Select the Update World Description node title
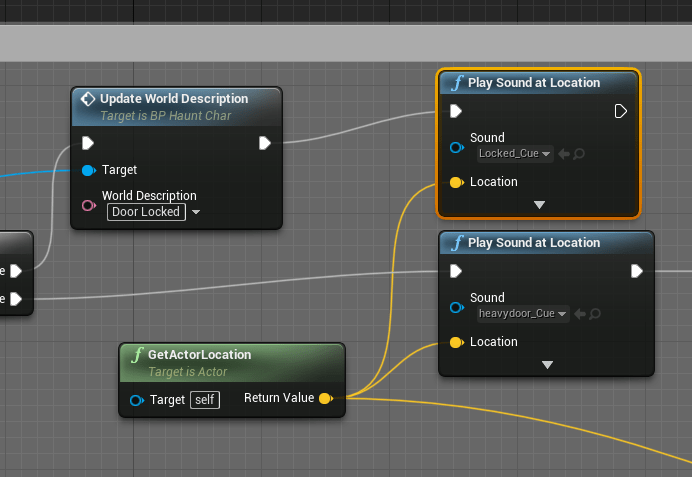The width and height of the screenshot is (692, 477). tap(174, 99)
